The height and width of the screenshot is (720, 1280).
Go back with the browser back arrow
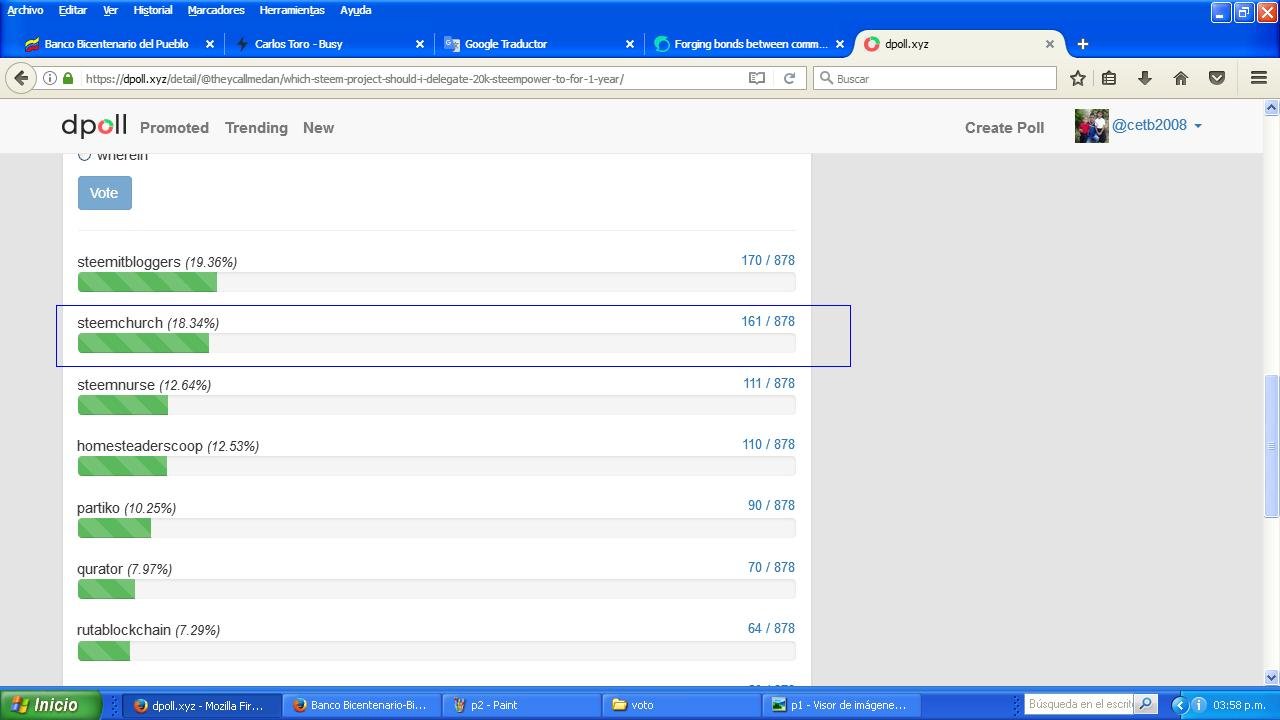click(x=21, y=78)
